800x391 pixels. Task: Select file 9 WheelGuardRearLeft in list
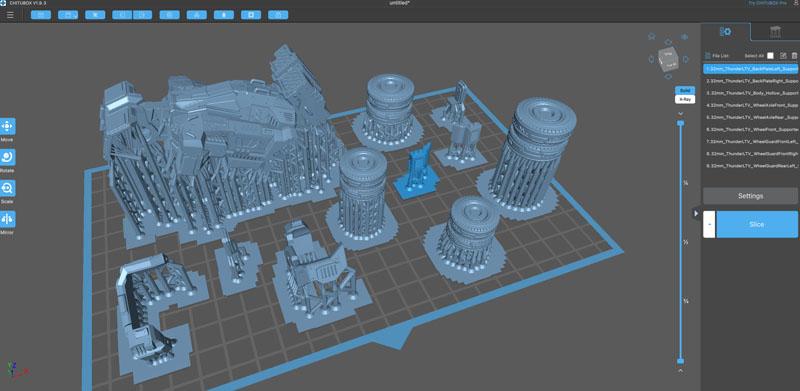(x=750, y=166)
